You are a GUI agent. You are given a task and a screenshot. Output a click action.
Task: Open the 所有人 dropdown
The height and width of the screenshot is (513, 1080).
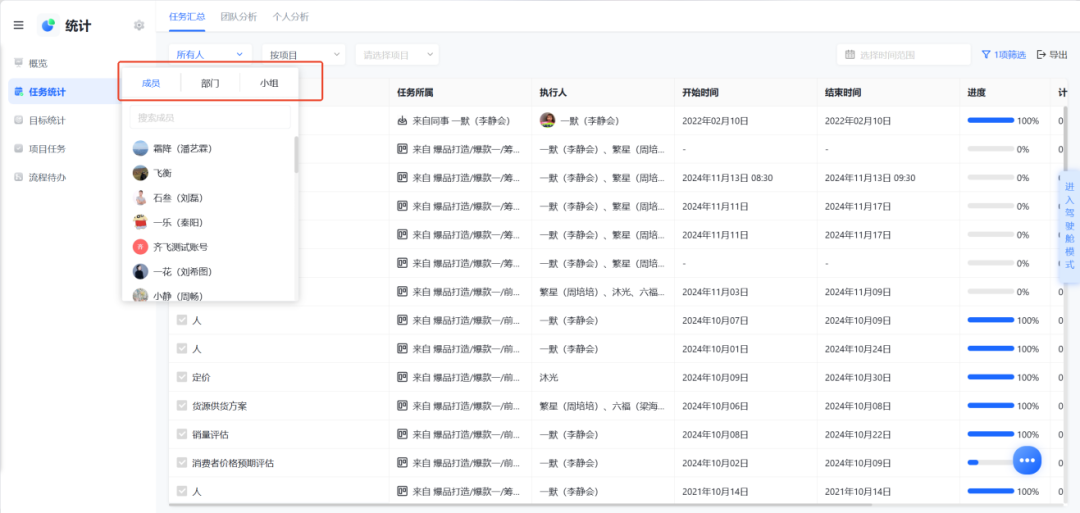pyautogui.click(x=210, y=54)
